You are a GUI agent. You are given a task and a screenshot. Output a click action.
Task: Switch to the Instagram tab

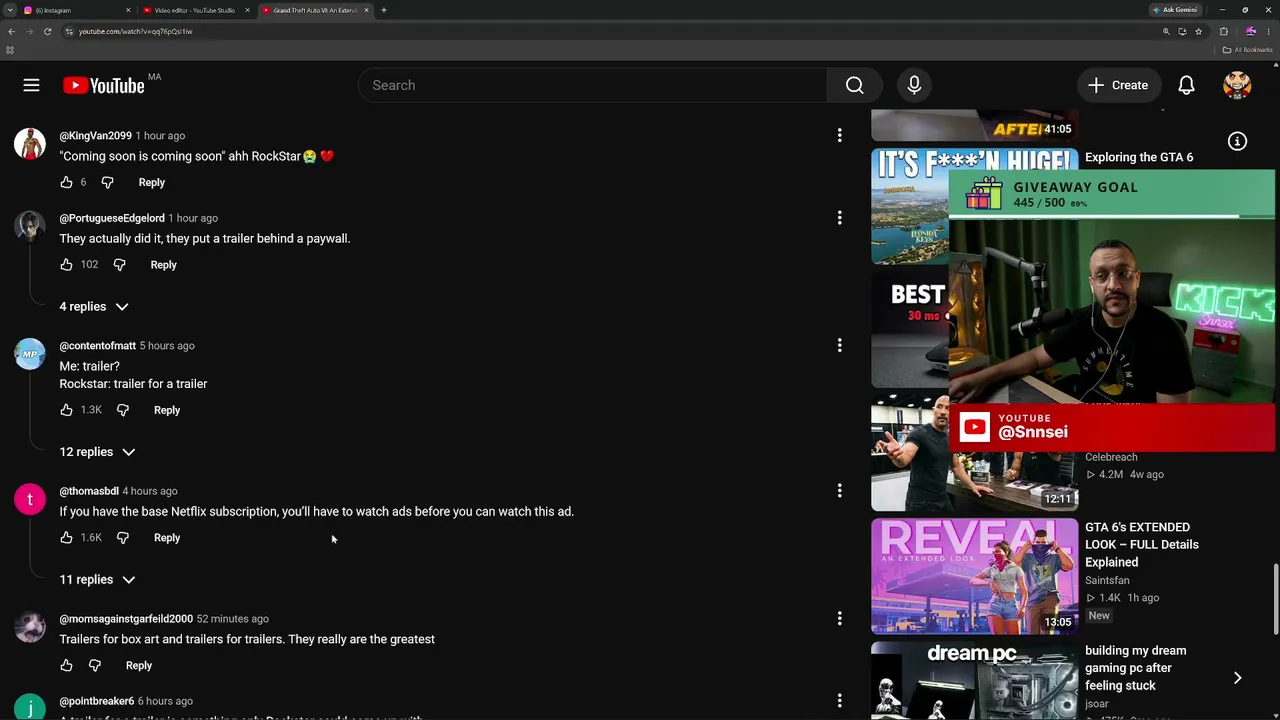pyautogui.click(x=78, y=10)
